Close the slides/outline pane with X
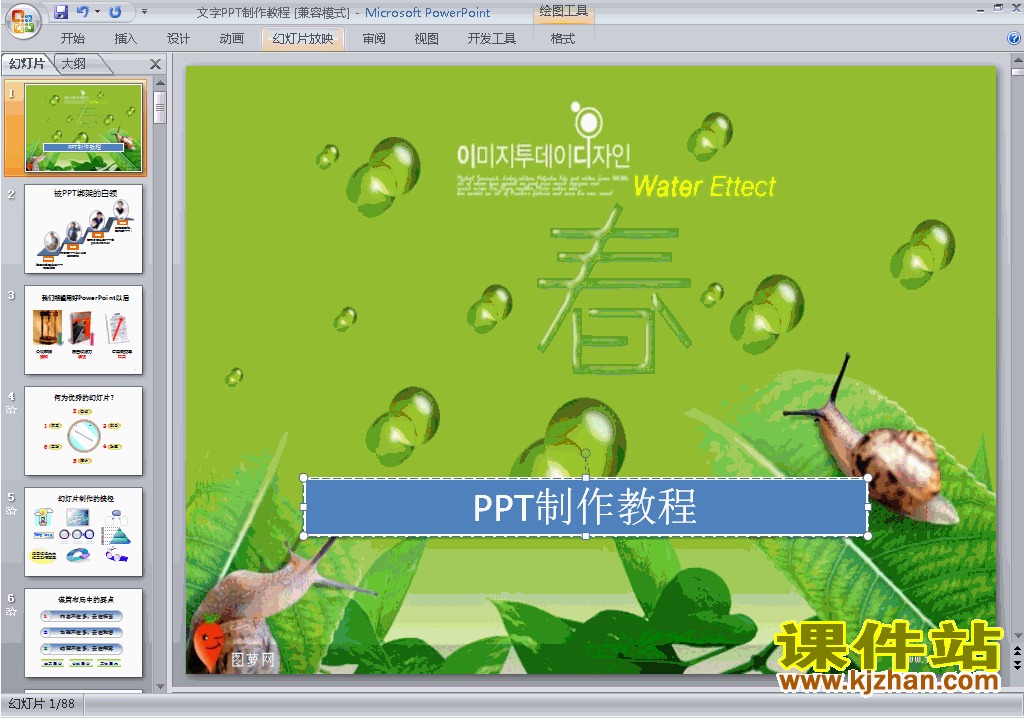This screenshot has height=718, width=1024. tap(155, 64)
